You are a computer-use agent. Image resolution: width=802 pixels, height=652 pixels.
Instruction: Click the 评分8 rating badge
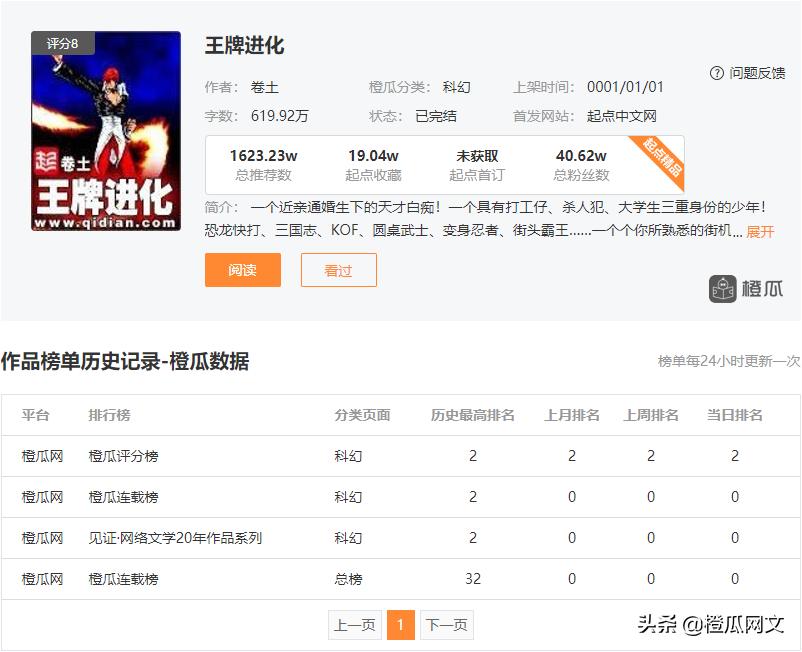(x=62, y=43)
